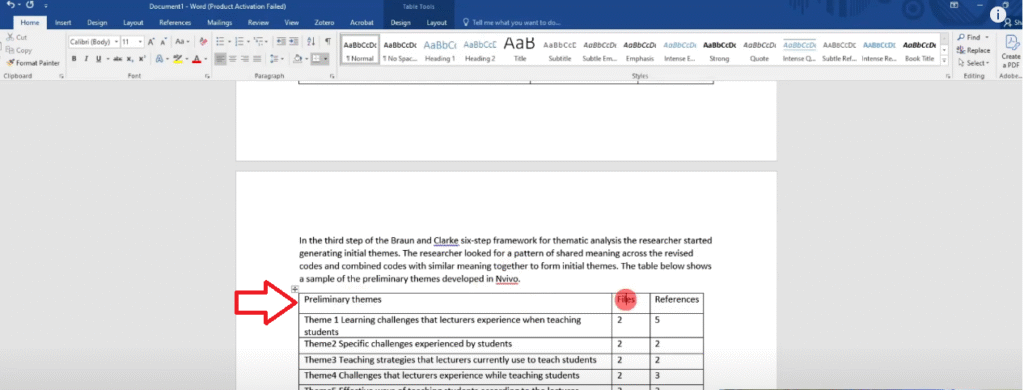Select Align Left
Viewport: 1024px width, 390px height.
pos(220,59)
